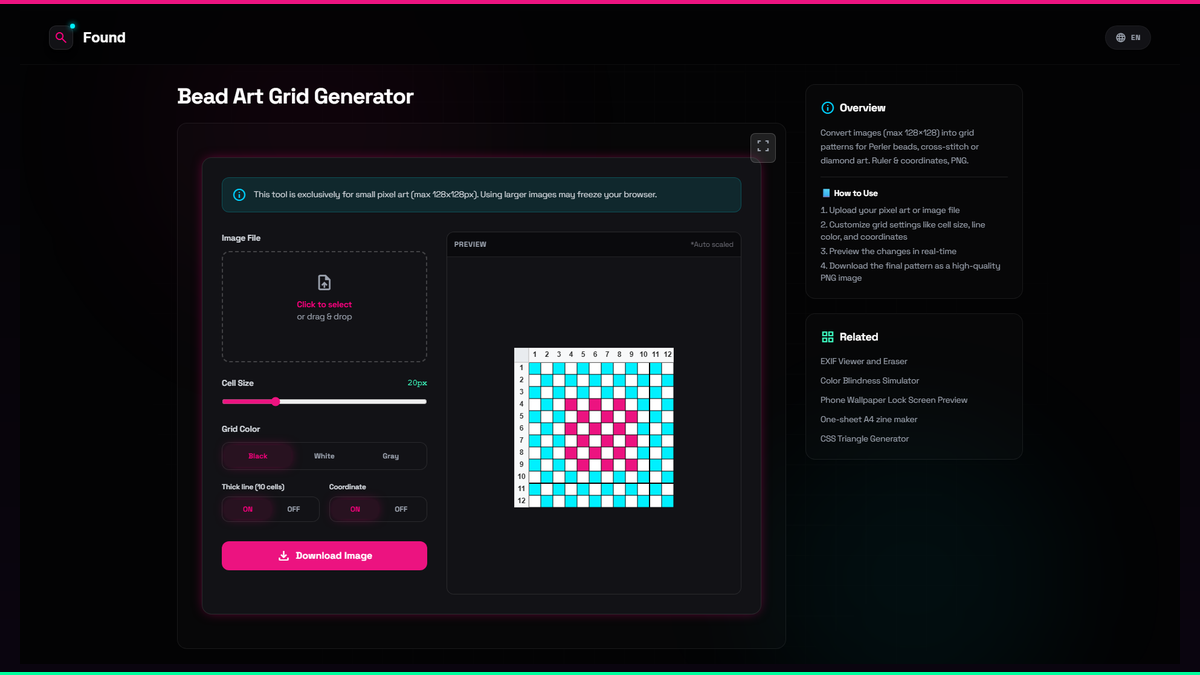Image resolution: width=1200 pixels, height=675 pixels.
Task: Click the Grid Color label
Action: pos(241,429)
